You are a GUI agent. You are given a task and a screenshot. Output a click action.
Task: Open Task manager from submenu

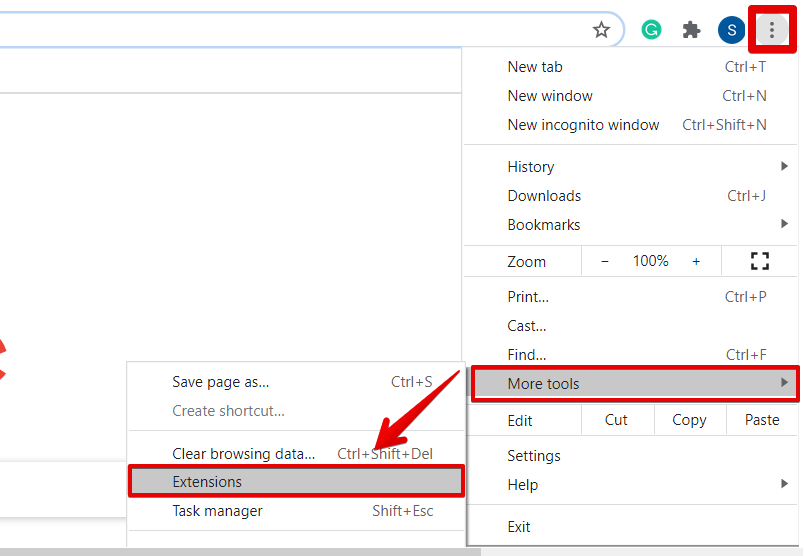coord(217,511)
